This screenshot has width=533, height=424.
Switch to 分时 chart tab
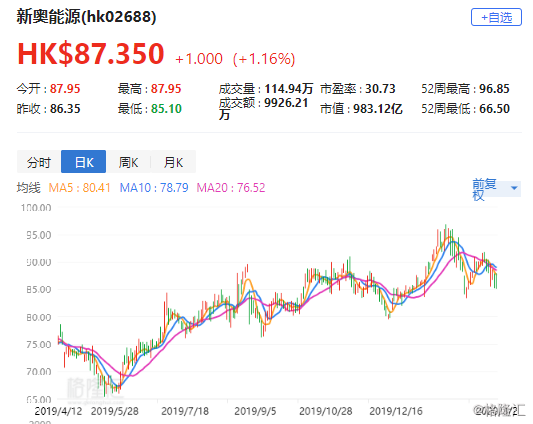[x=39, y=162]
